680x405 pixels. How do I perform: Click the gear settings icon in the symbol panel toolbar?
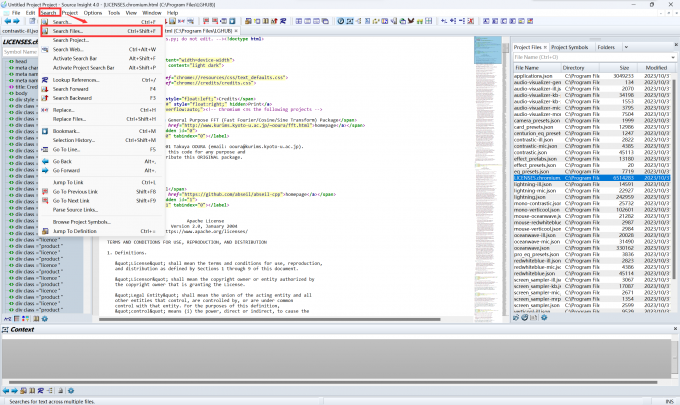[x=44, y=319]
